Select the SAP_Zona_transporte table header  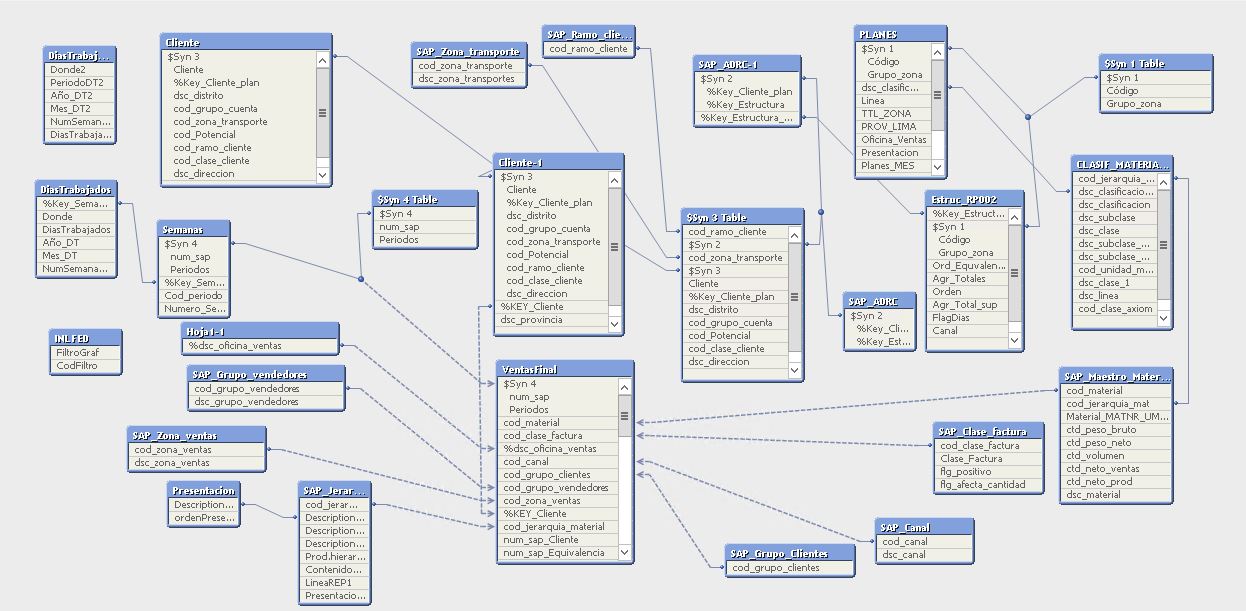point(470,51)
